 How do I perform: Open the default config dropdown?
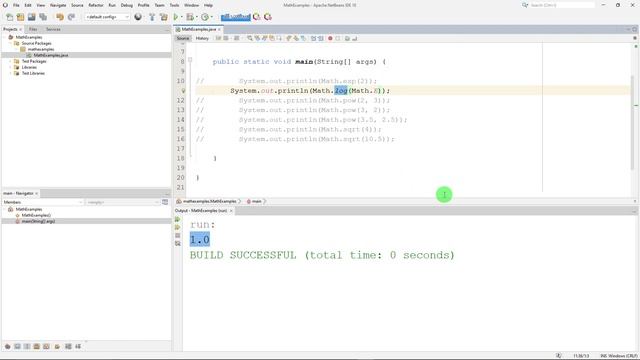coord(107,17)
